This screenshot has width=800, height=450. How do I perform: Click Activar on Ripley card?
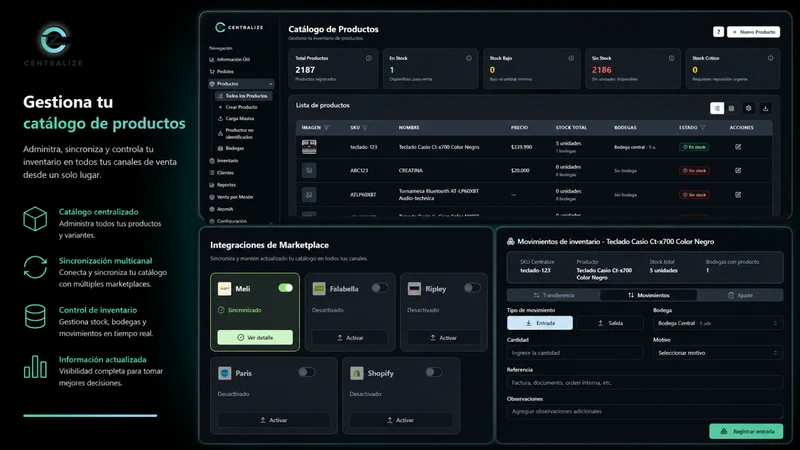point(443,338)
